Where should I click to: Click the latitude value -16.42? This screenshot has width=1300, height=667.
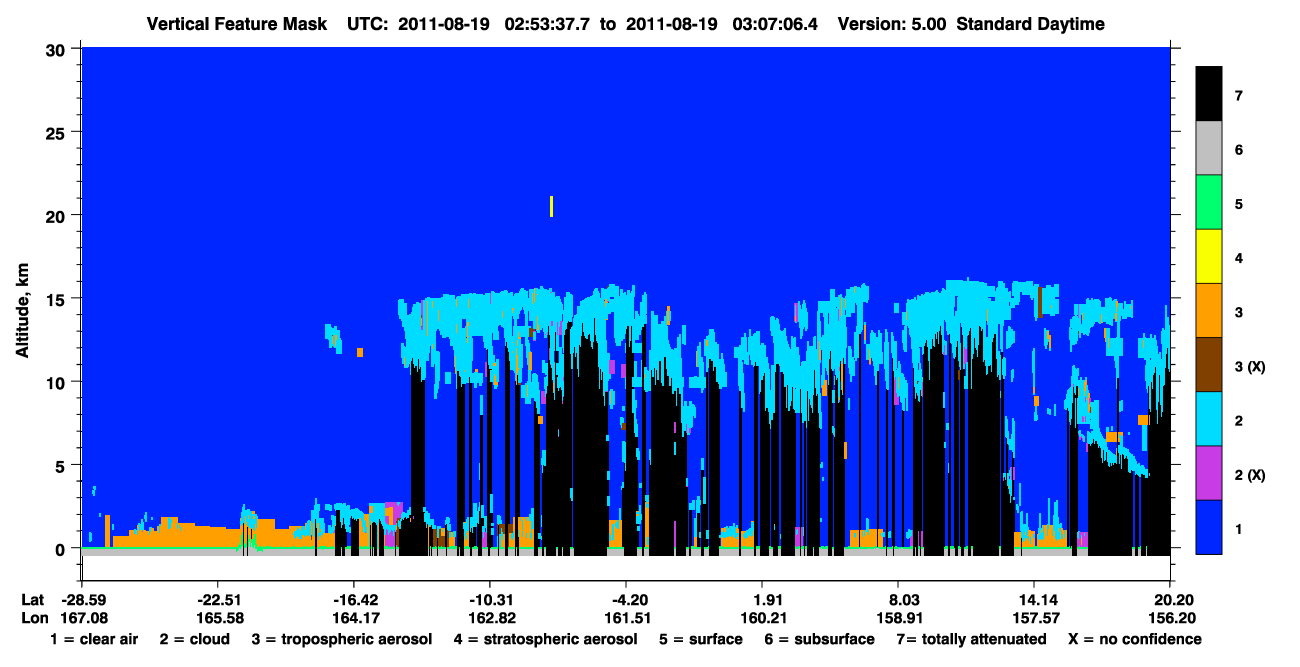point(353,599)
